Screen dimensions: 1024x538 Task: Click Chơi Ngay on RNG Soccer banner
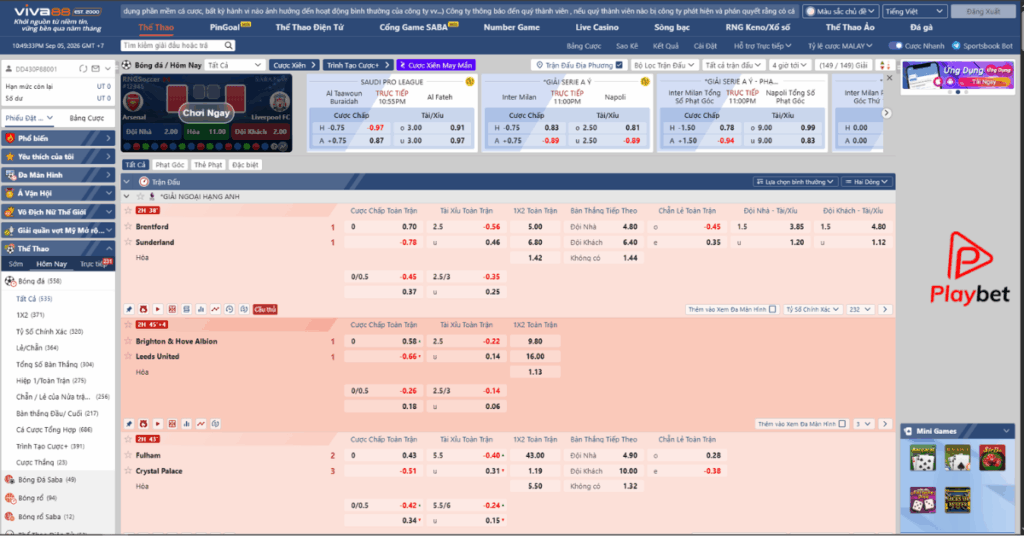[x=206, y=112]
